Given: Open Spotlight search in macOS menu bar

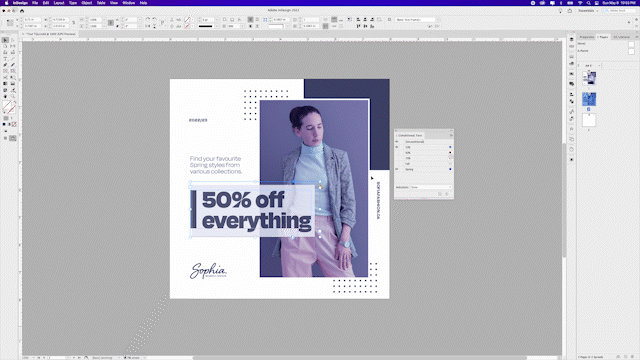Looking at the screenshot, I should click(x=588, y=3).
